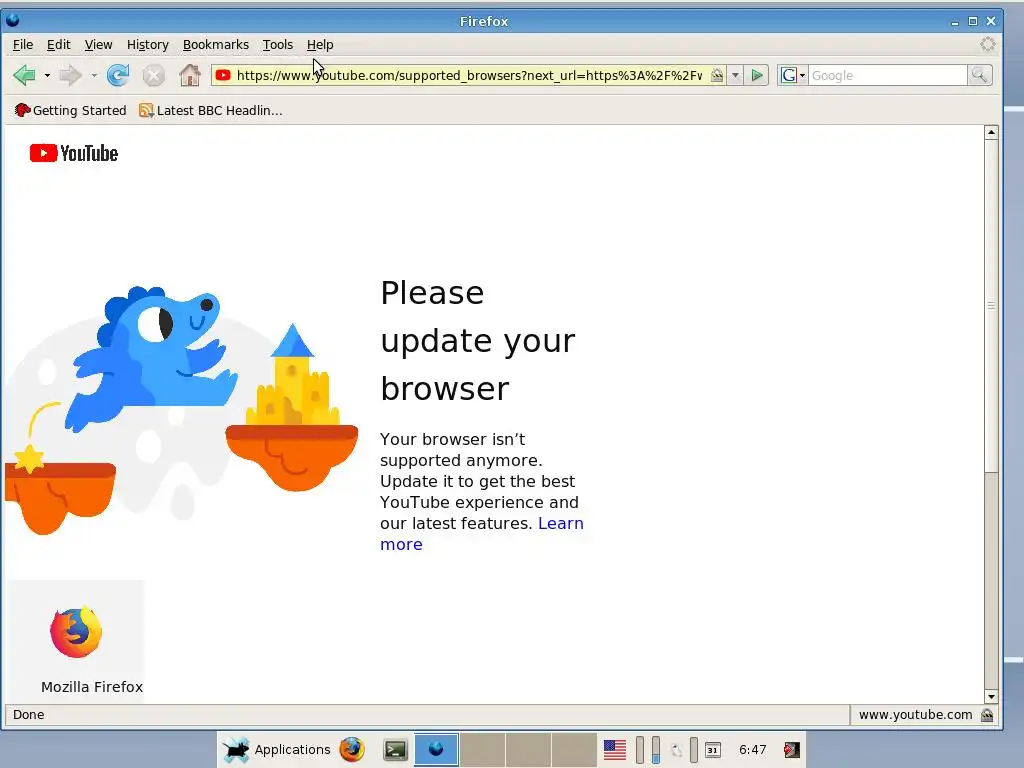Go to the Home page
This screenshot has height=768, width=1024.
click(x=190, y=75)
